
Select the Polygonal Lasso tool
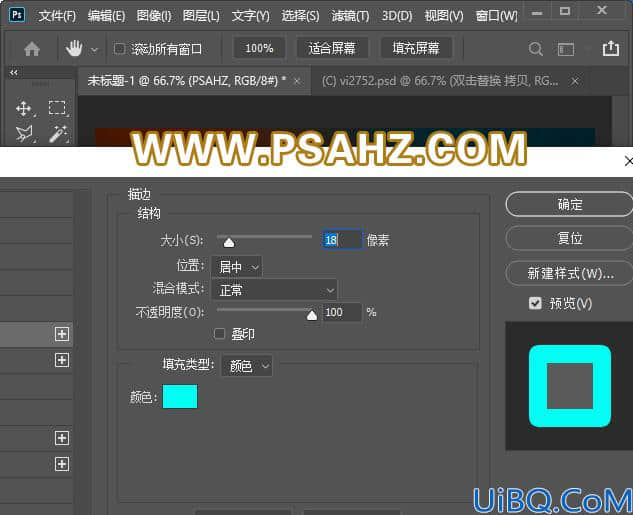point(24,134)
